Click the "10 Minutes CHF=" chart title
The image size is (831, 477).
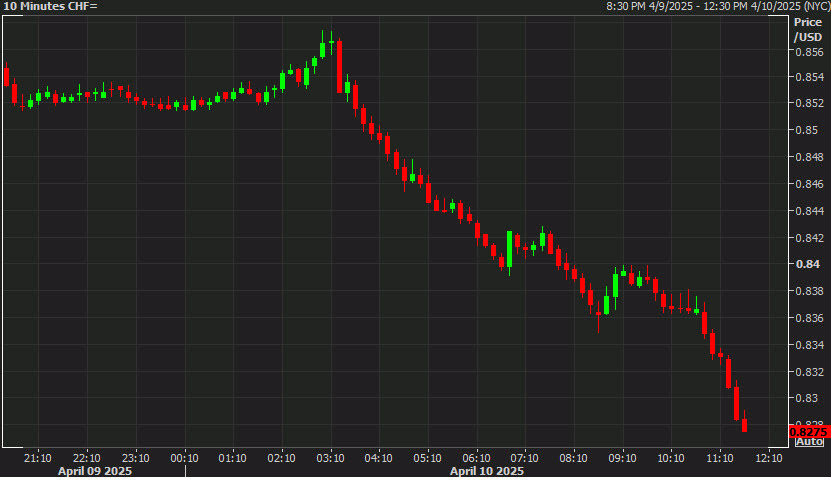pyautogui.click(x=51, y=7)
